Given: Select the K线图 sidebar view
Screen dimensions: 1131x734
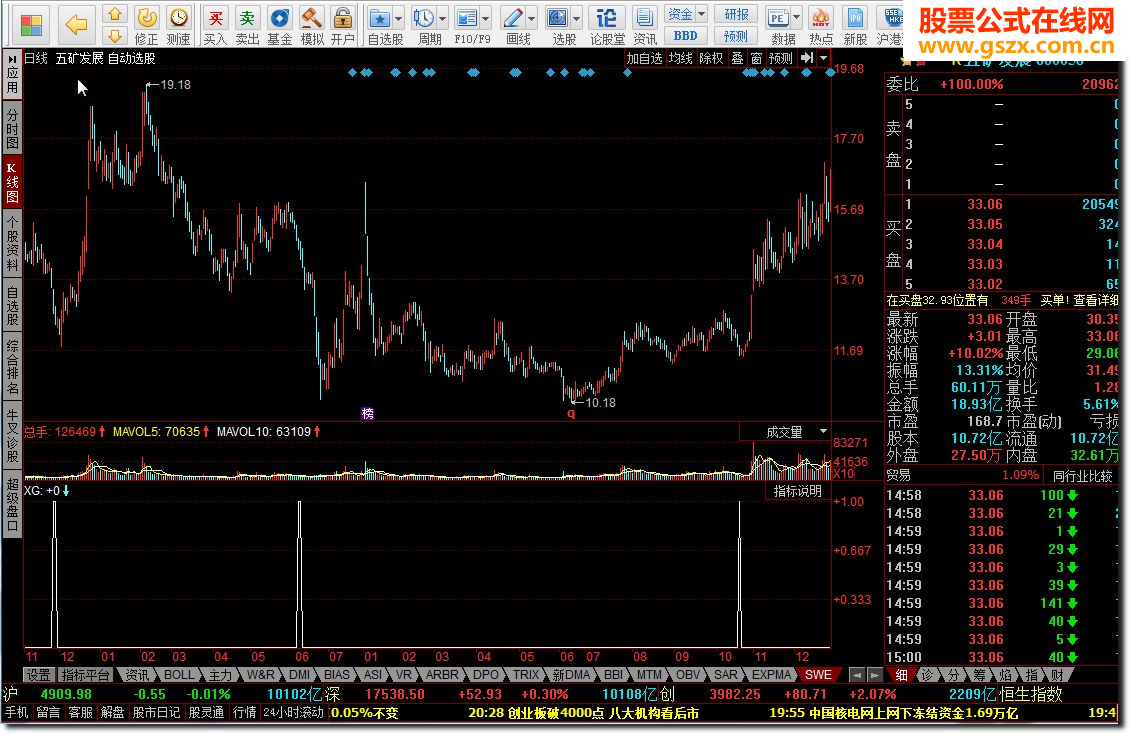Looking at the screenshot, I should pyautogui.click(x=12, y=182).
